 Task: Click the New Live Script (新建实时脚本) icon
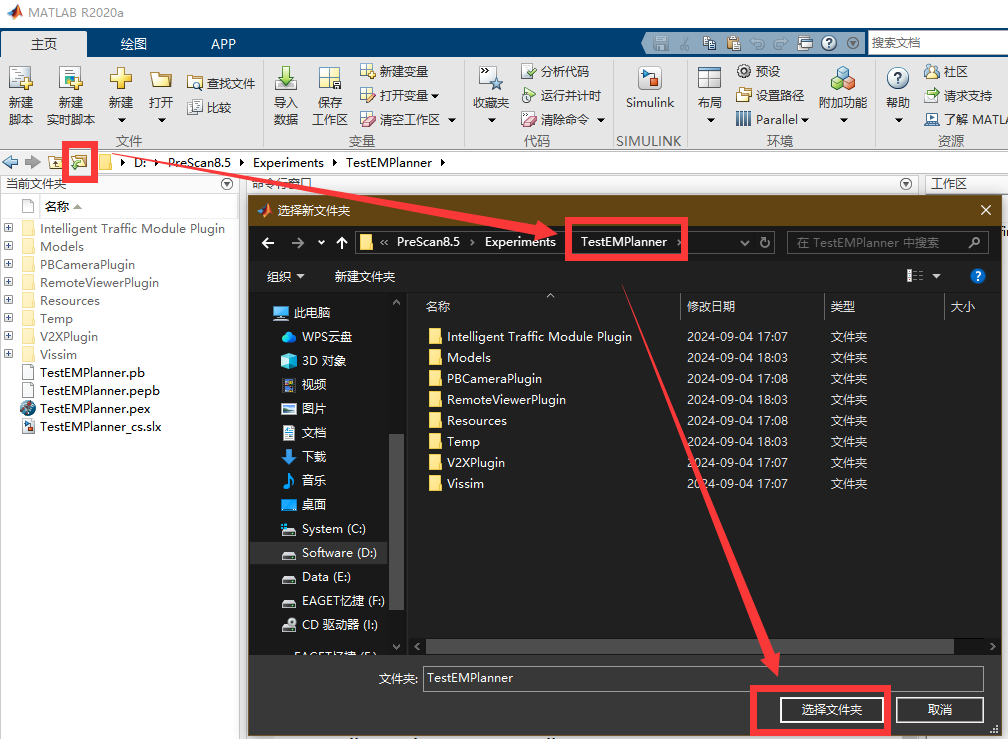(x=71, y=79)
